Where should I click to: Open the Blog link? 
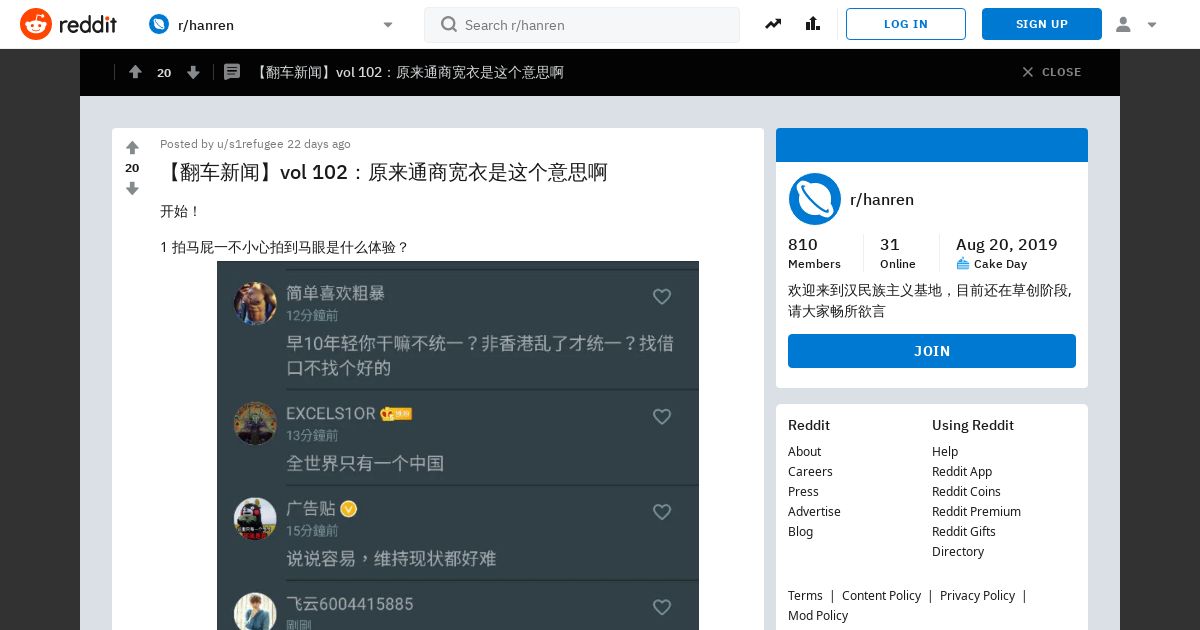click(800, 532)
